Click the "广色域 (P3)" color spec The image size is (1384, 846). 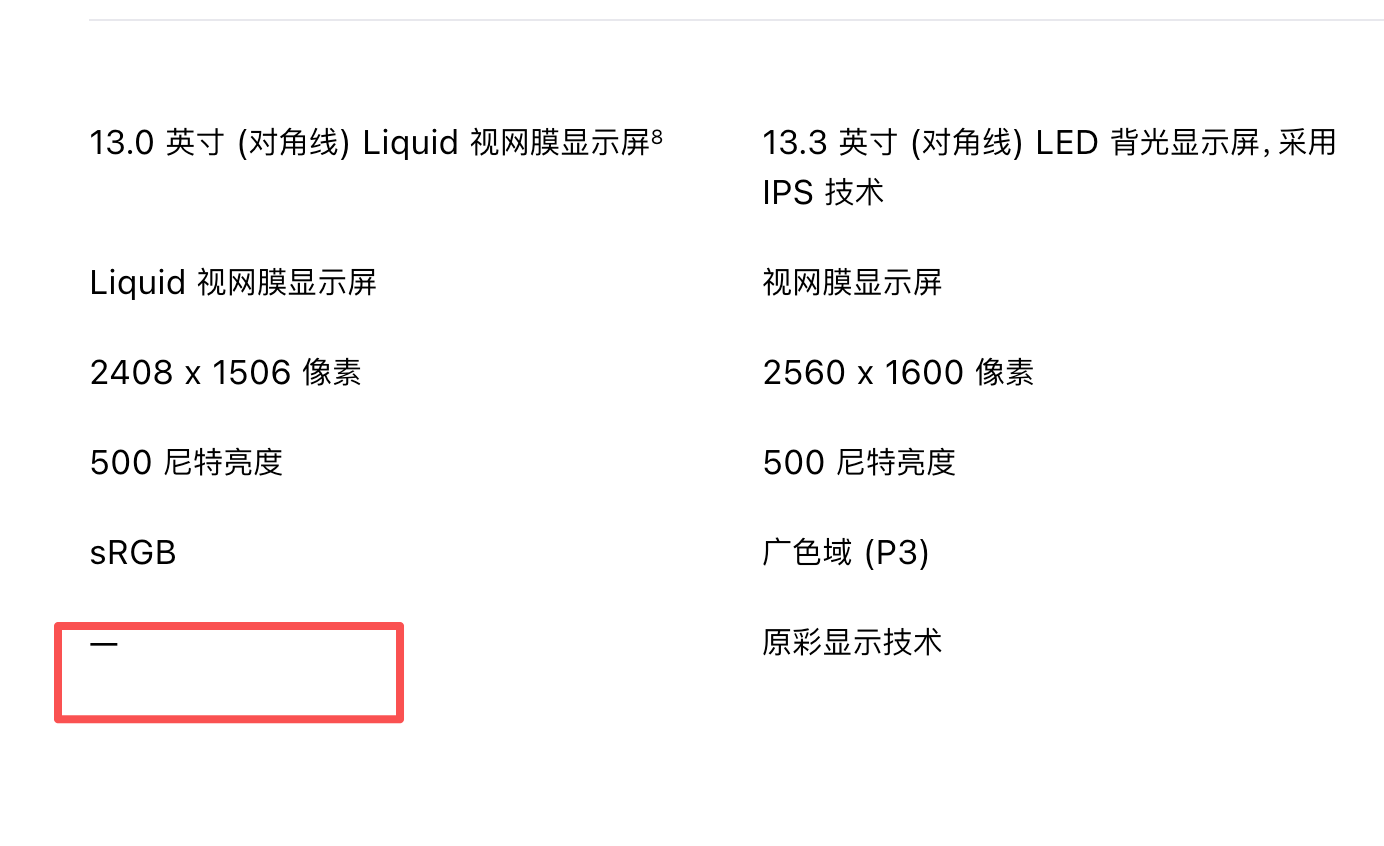845,553
